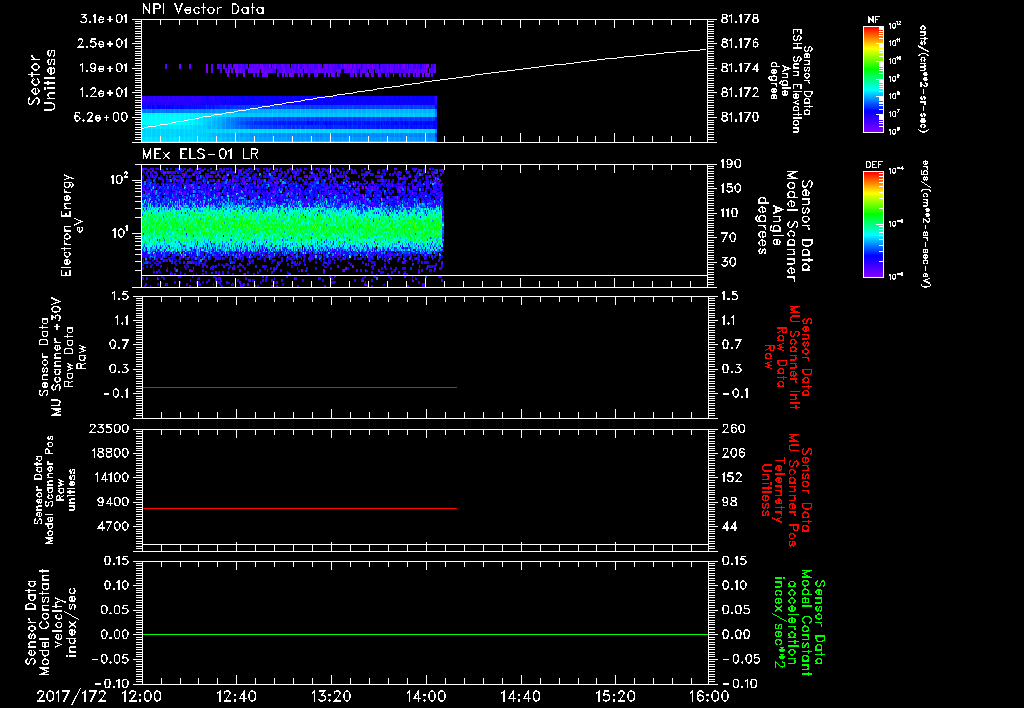Click the 3.1e+01 tick label
Viewport: 1024px width, 708px height.
pos(103,19)
